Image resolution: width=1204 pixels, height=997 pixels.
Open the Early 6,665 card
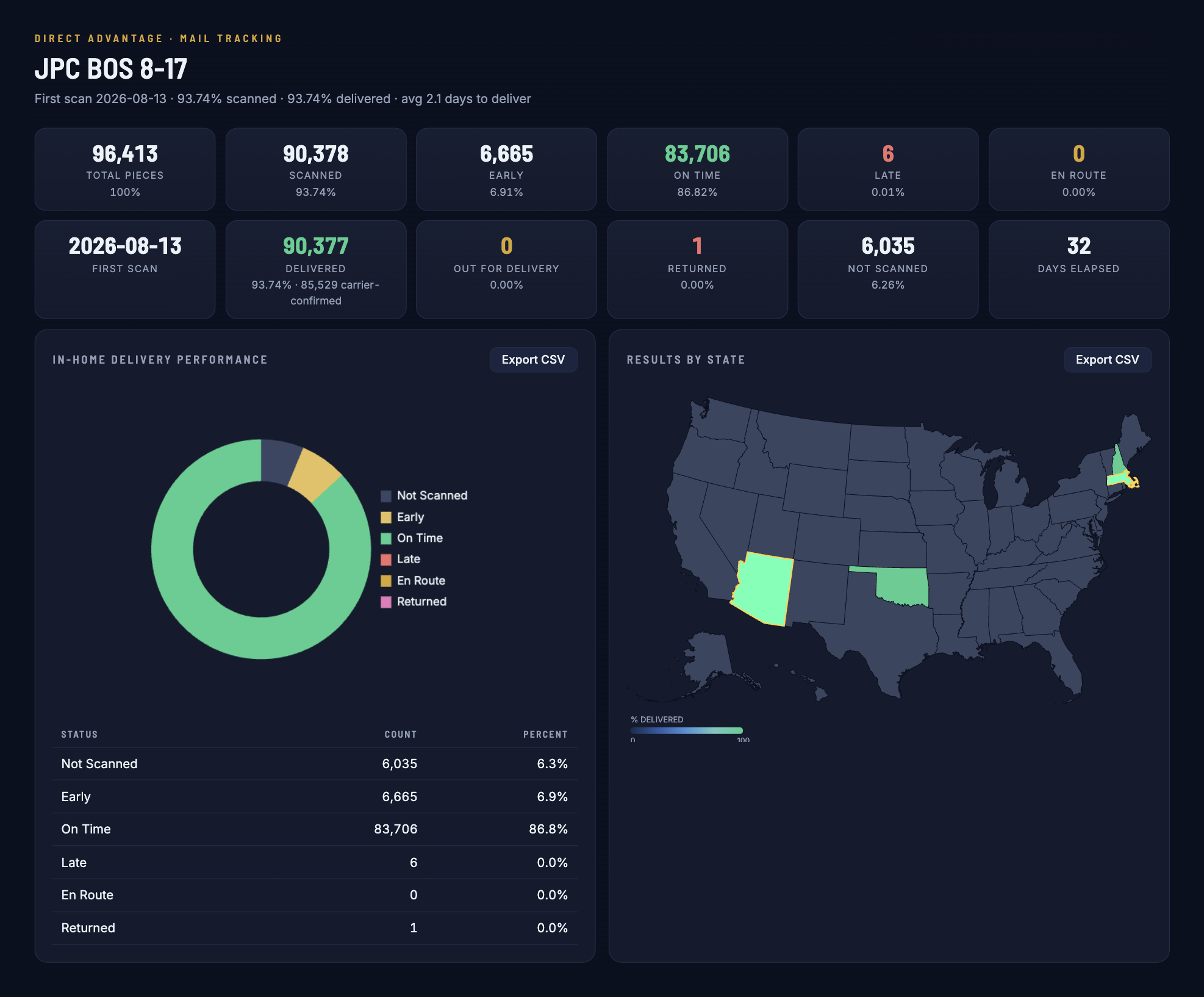point(506,169)
